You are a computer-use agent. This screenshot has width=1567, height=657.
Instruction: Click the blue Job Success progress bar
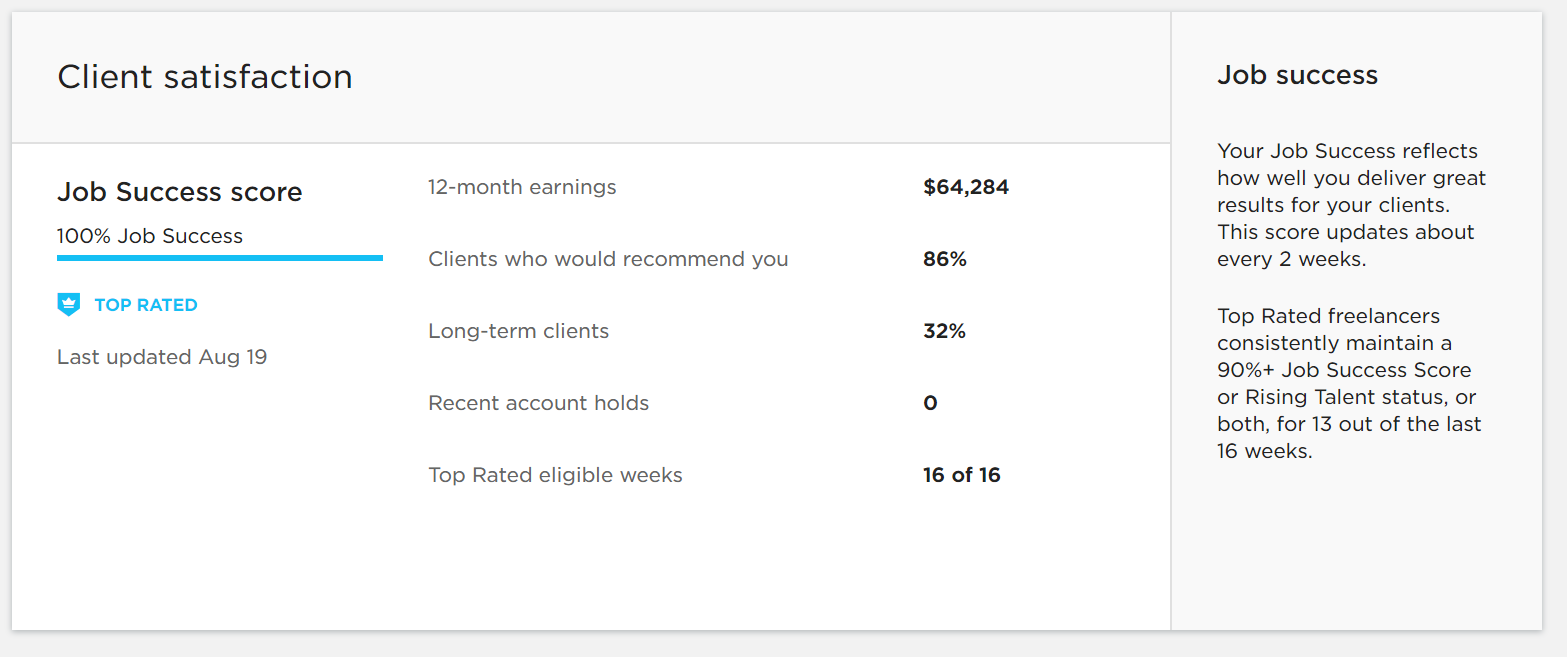220,258
